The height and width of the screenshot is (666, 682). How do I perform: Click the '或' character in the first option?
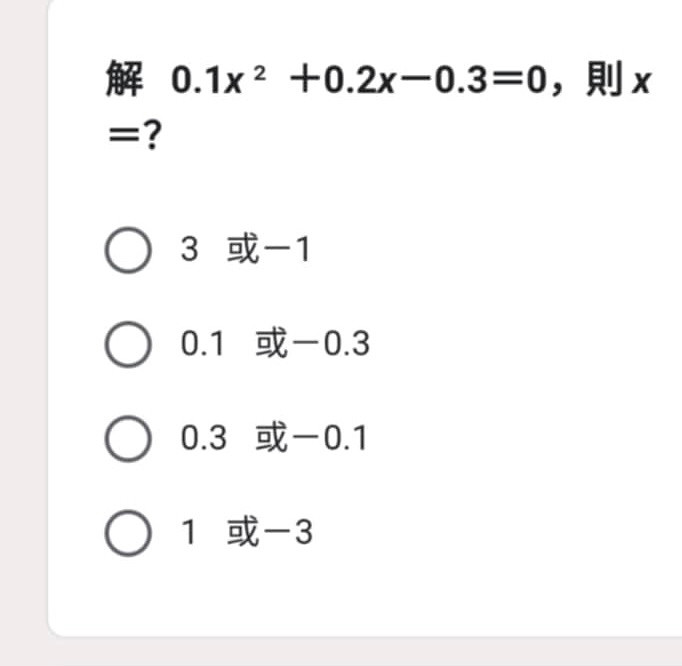pos(243,249)
